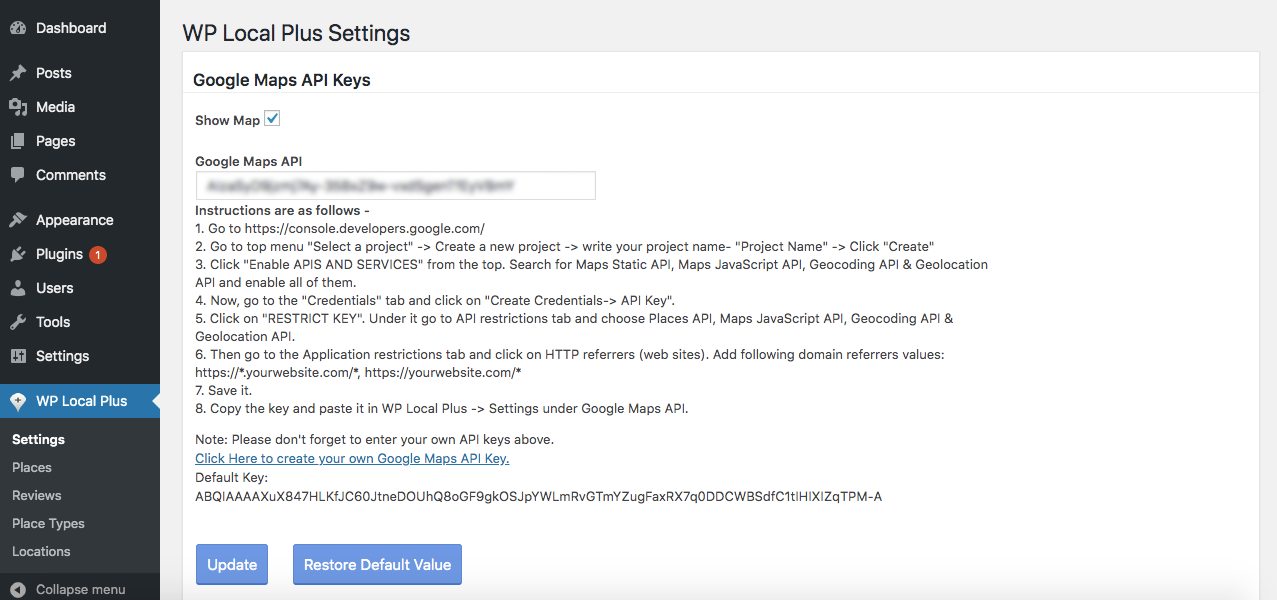
Task: Click the Restore Default Value button
Action: (x=377, y=564)
